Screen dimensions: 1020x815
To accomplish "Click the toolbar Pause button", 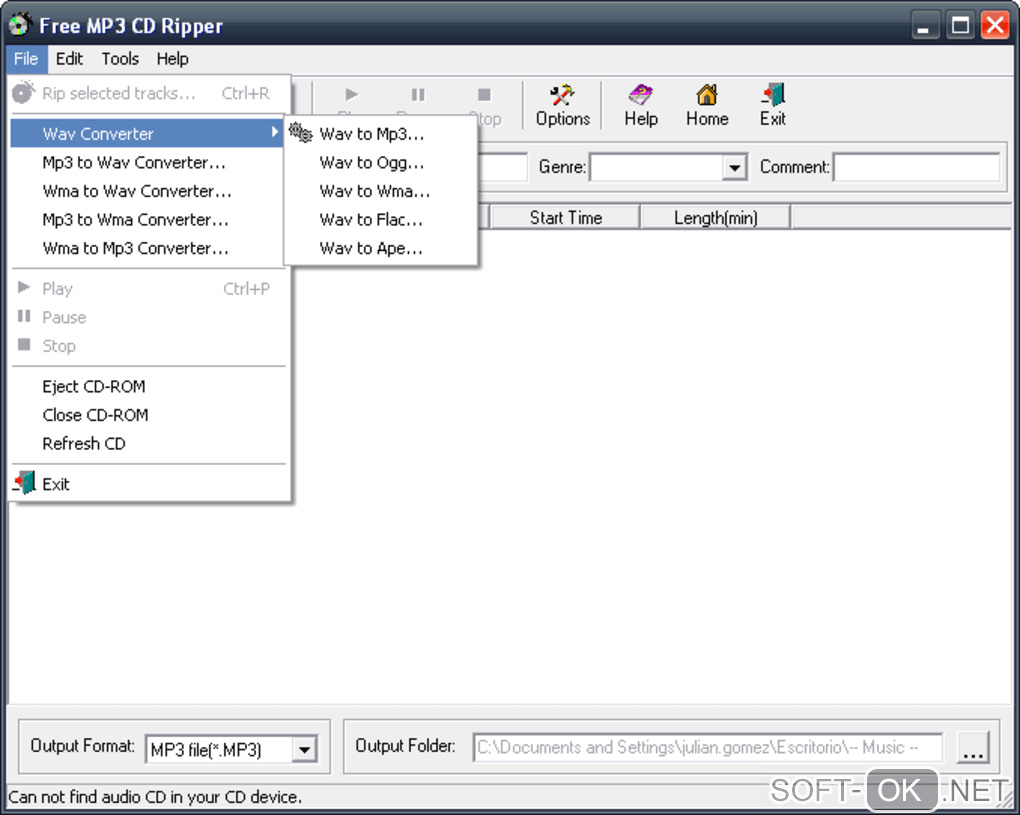I will [418, 96].
